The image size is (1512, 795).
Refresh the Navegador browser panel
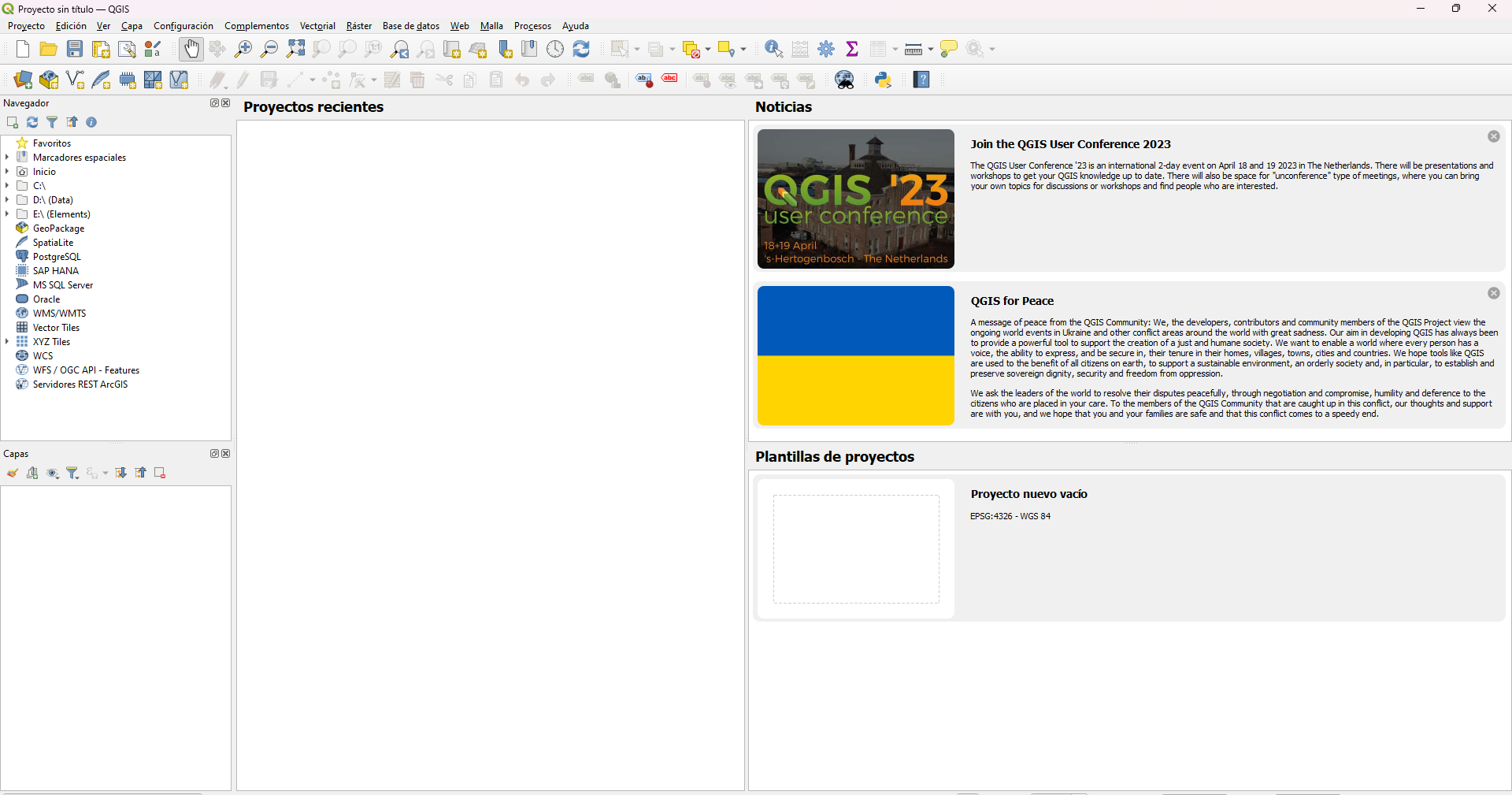tap(32, 122)
